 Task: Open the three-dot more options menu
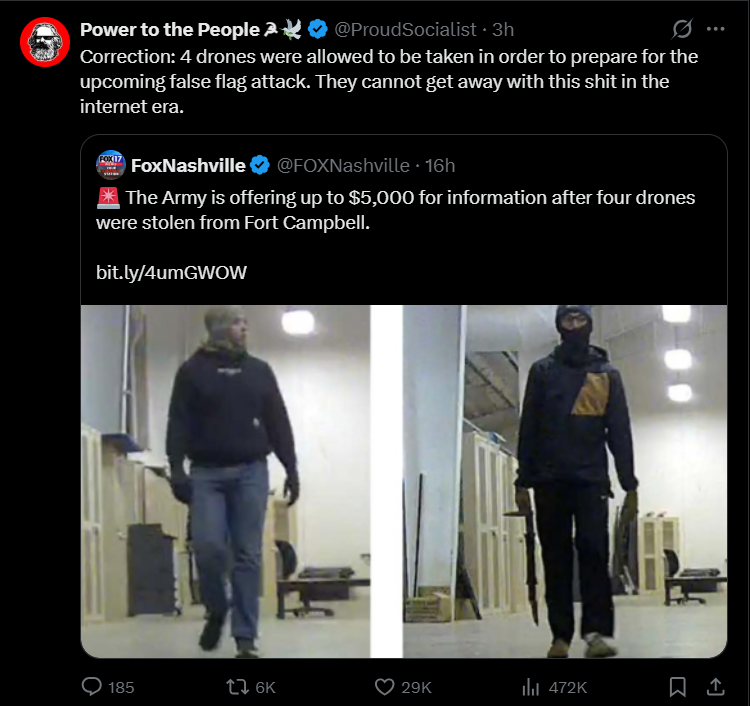[715, 29]
